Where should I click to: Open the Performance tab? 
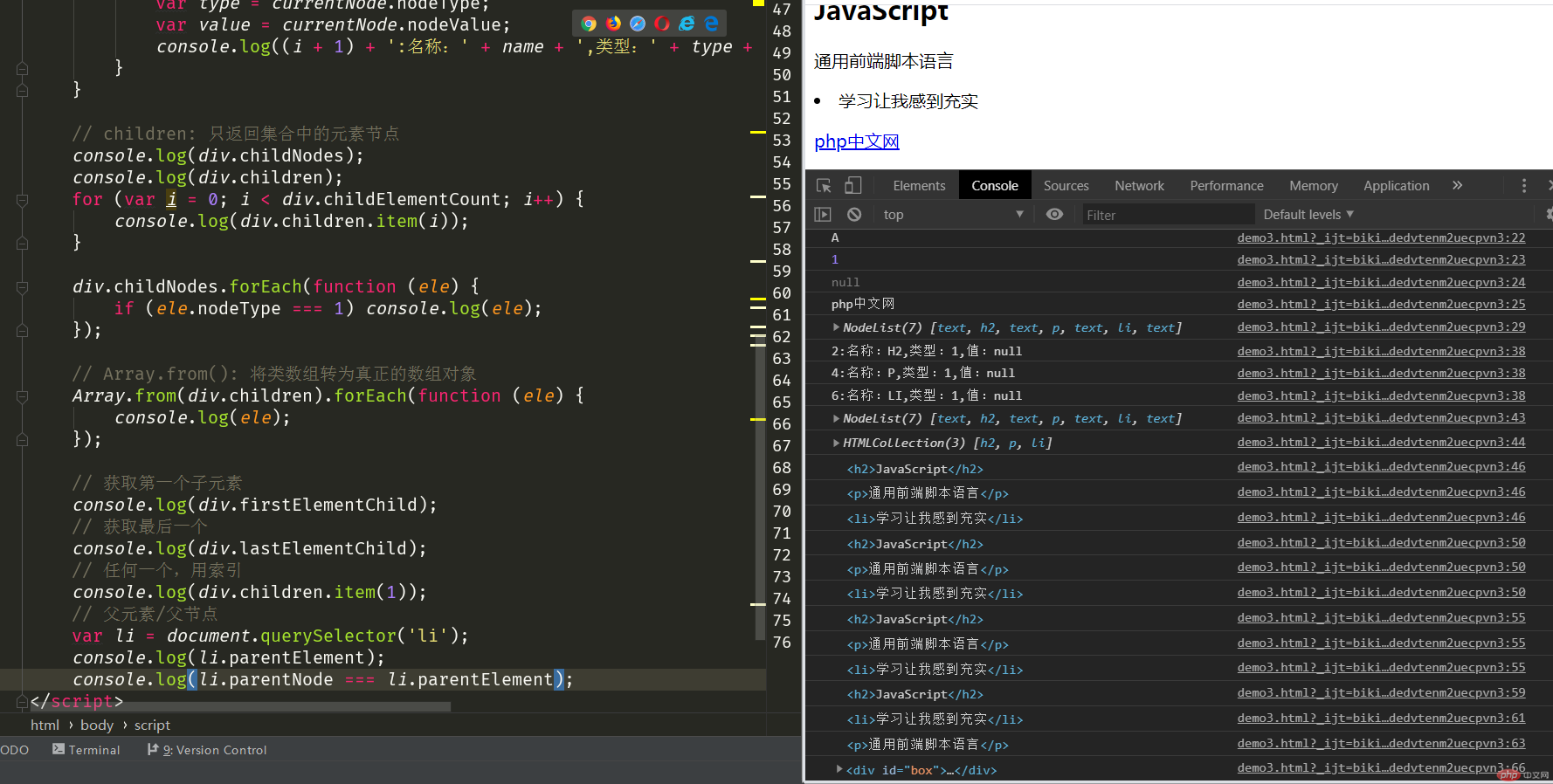1226,185
